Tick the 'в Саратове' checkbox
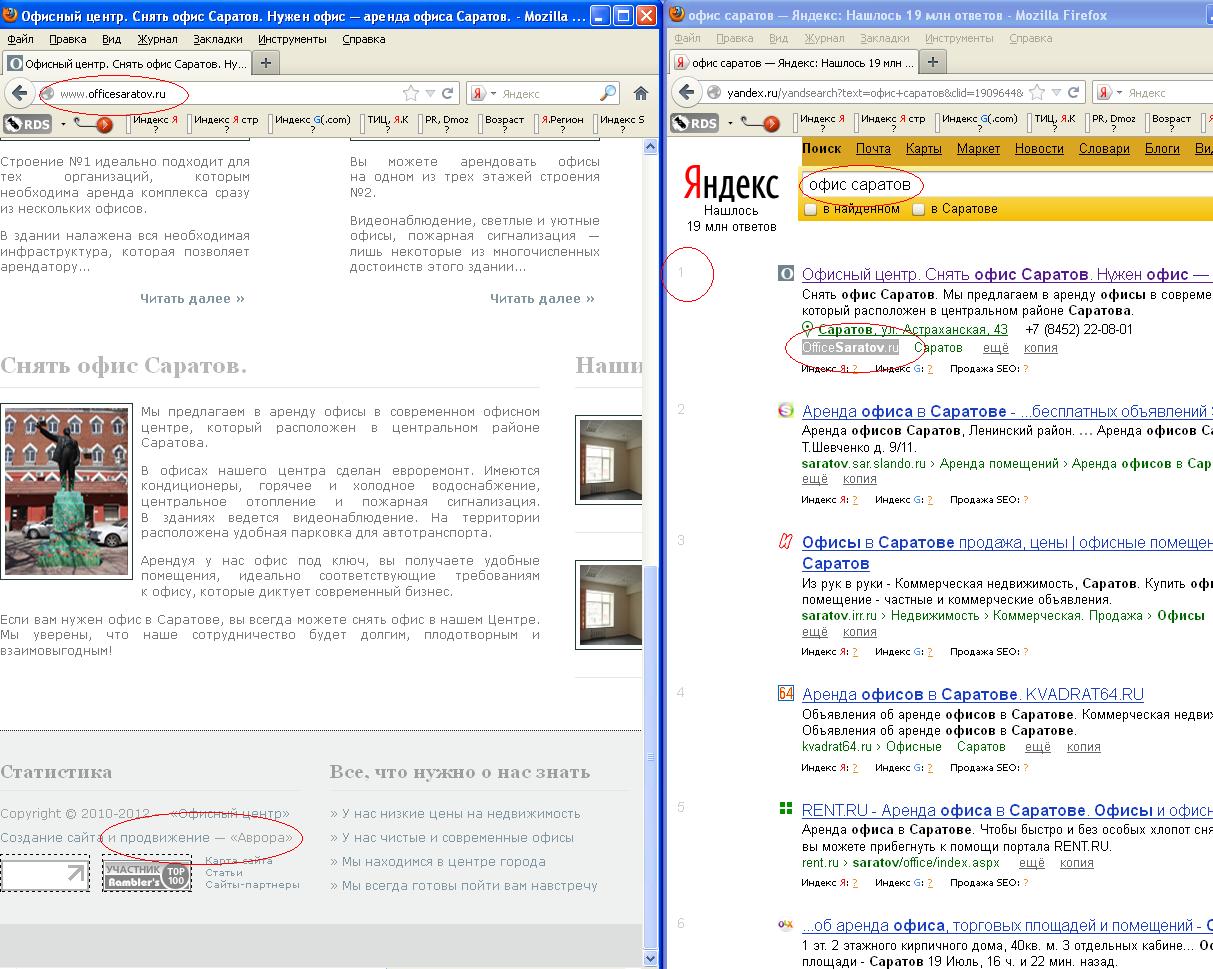The height and width of the screenshot is (969, 1213). pyautogui.click(x=919, y=209)
